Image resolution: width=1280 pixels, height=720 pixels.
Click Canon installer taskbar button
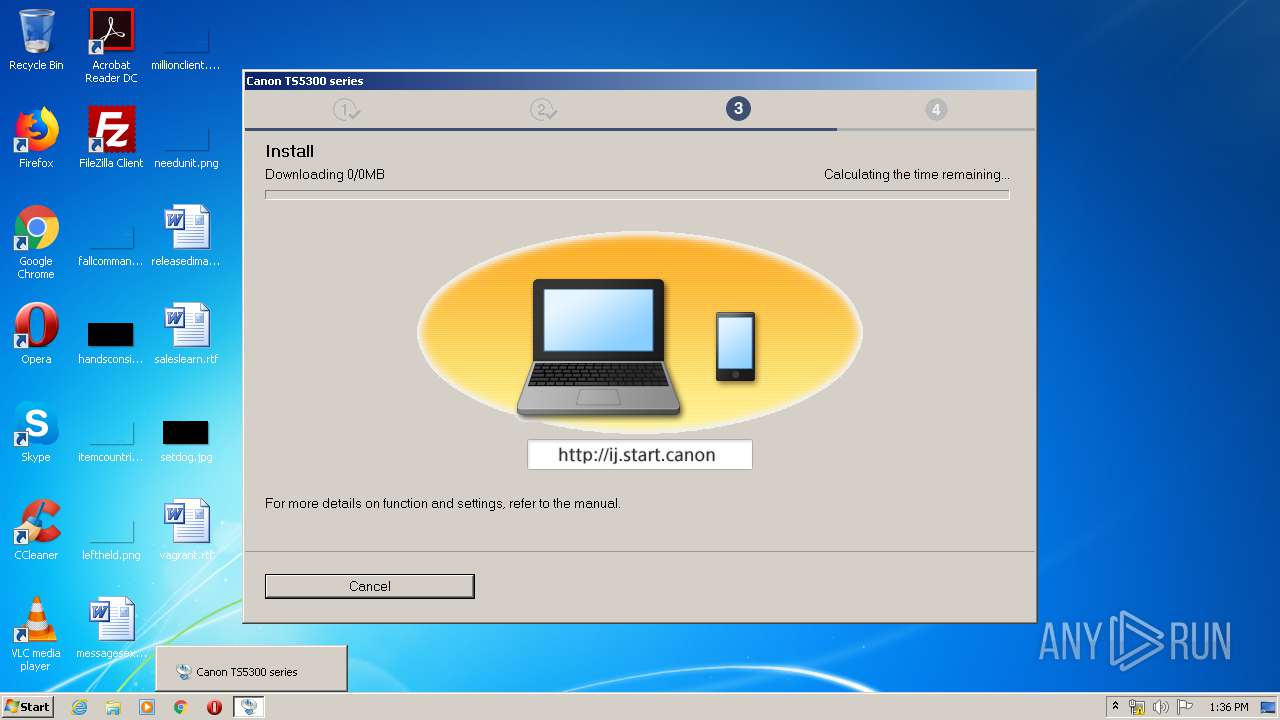click(x=249, y=707)
